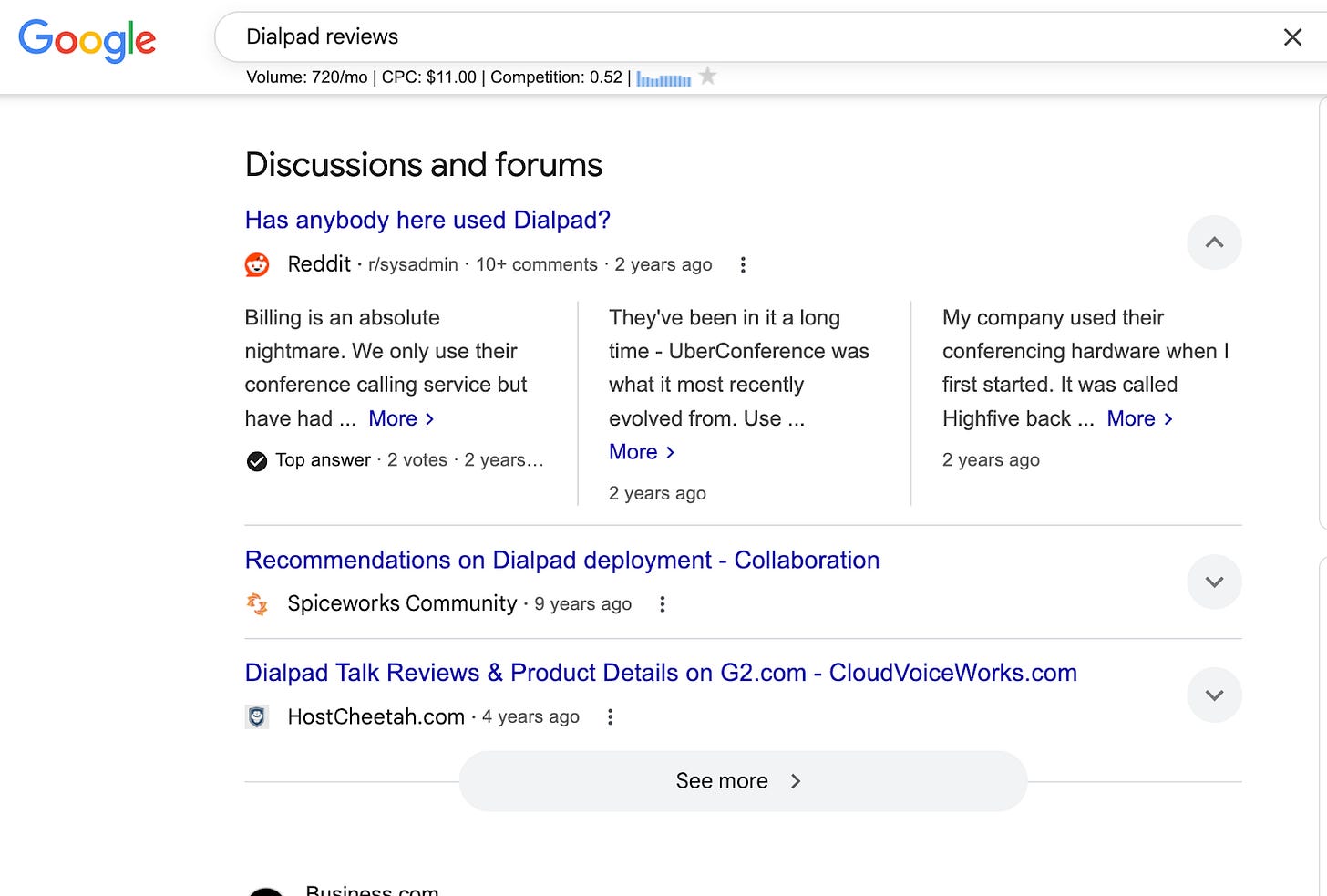Expand the Spiceworks Community result

(1214, 582)
